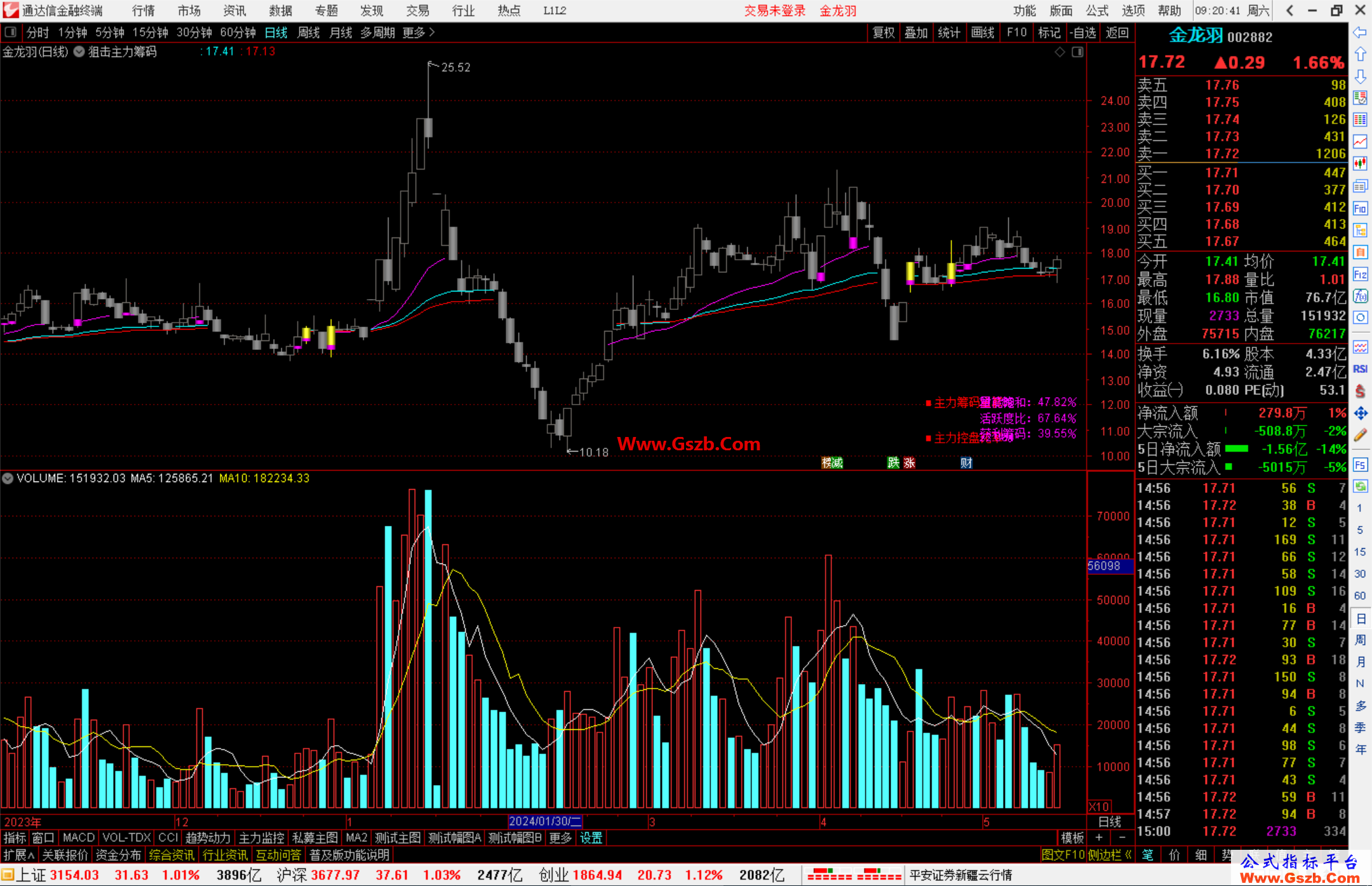Open the intraday line chart icon
The width and height of the screenshot is (1372, 886).
(x=1360, y=141)
